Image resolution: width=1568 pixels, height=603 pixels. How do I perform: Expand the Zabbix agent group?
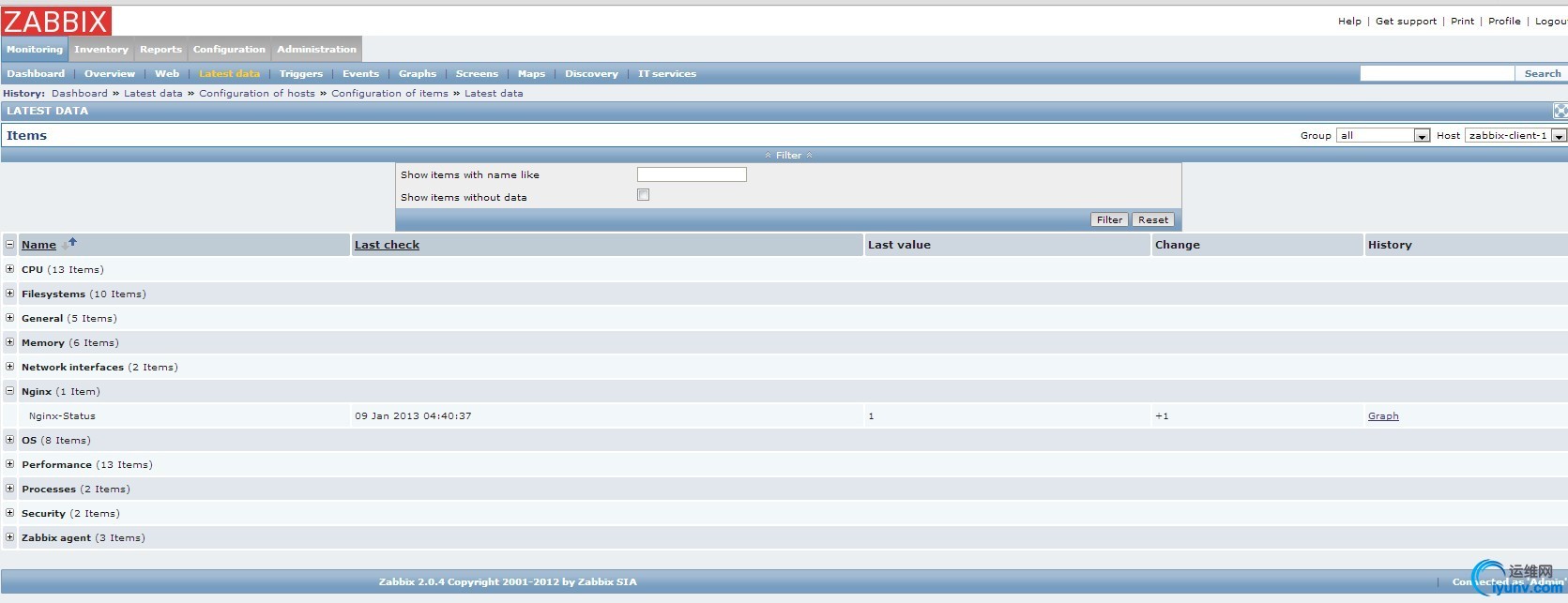click(x=9, y=536)
